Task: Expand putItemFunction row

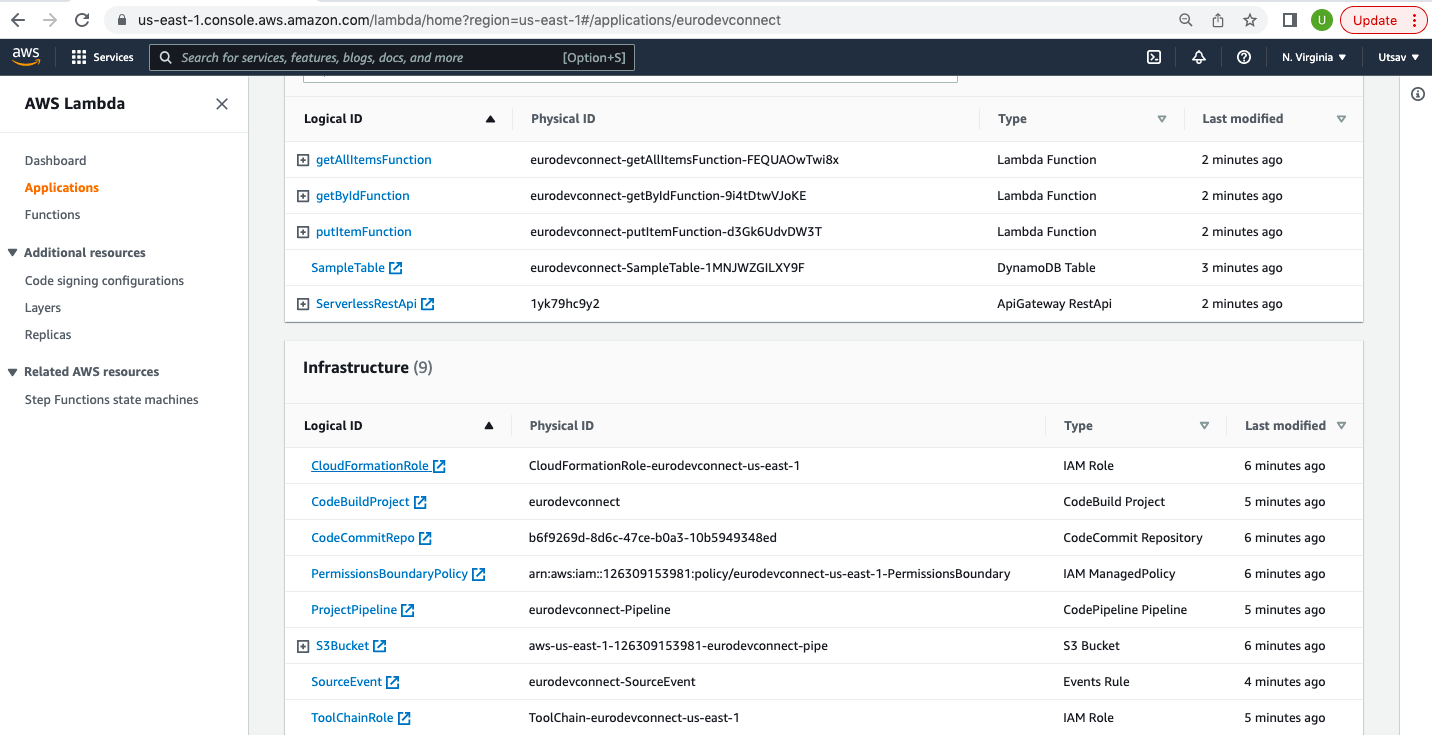Action: (x=303, y=232)
